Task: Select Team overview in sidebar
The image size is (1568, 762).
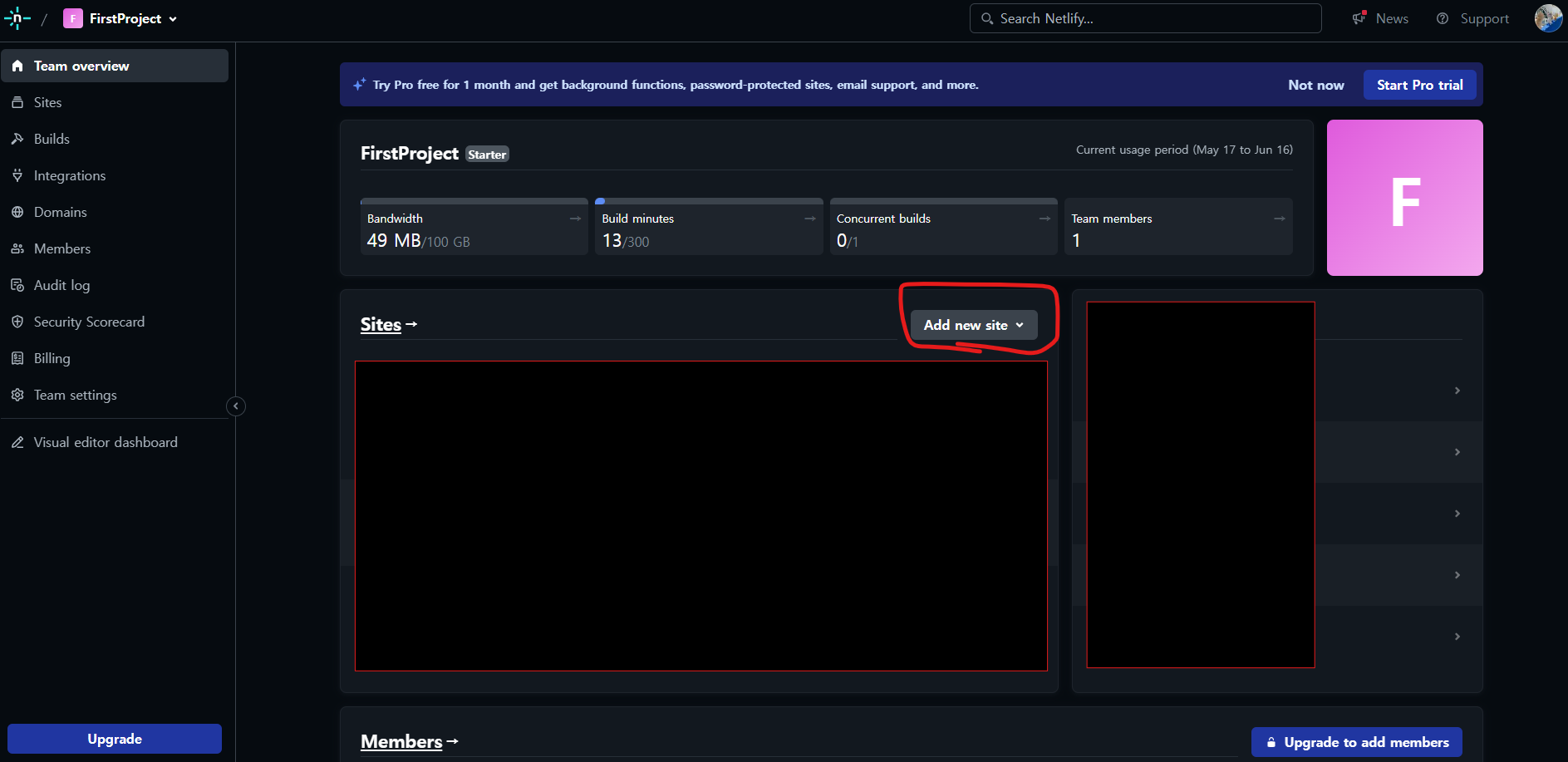Action: point(115,66)
